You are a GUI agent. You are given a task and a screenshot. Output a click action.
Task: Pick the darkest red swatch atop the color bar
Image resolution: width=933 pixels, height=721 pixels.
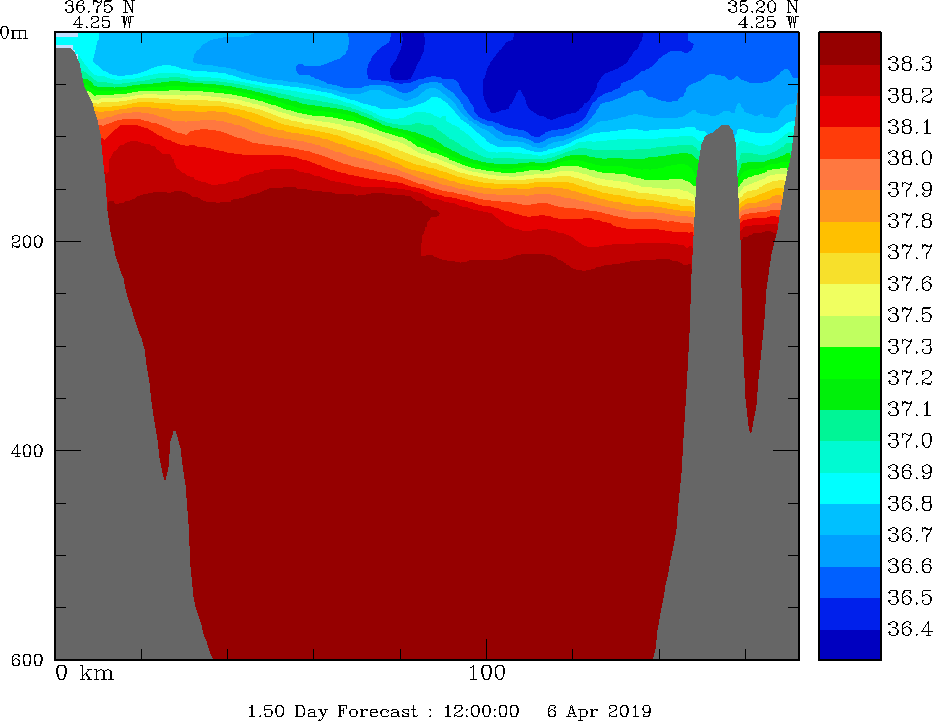tap(849, 48)
